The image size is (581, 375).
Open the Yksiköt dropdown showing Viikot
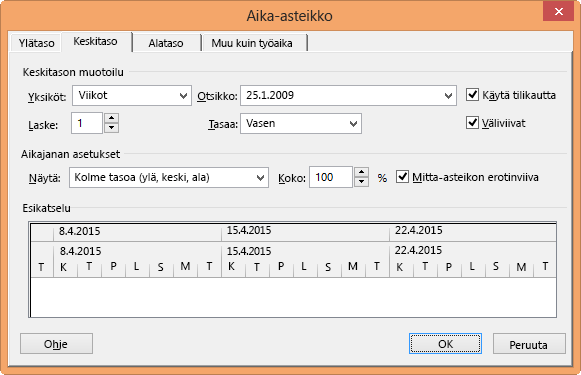132,96
